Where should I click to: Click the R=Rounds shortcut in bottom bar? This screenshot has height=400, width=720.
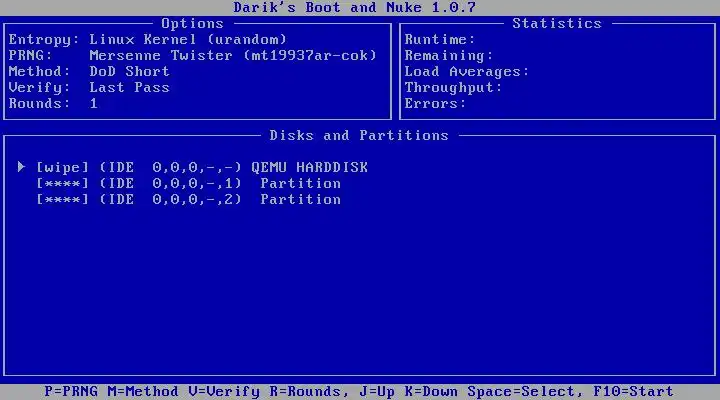[x=307, y=392]
